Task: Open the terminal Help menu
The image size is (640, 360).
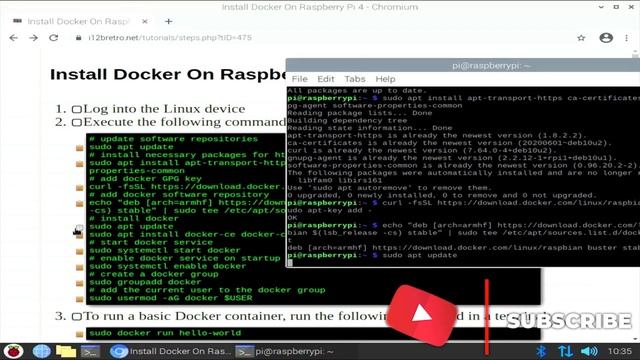Action: (x=385, y=79)
